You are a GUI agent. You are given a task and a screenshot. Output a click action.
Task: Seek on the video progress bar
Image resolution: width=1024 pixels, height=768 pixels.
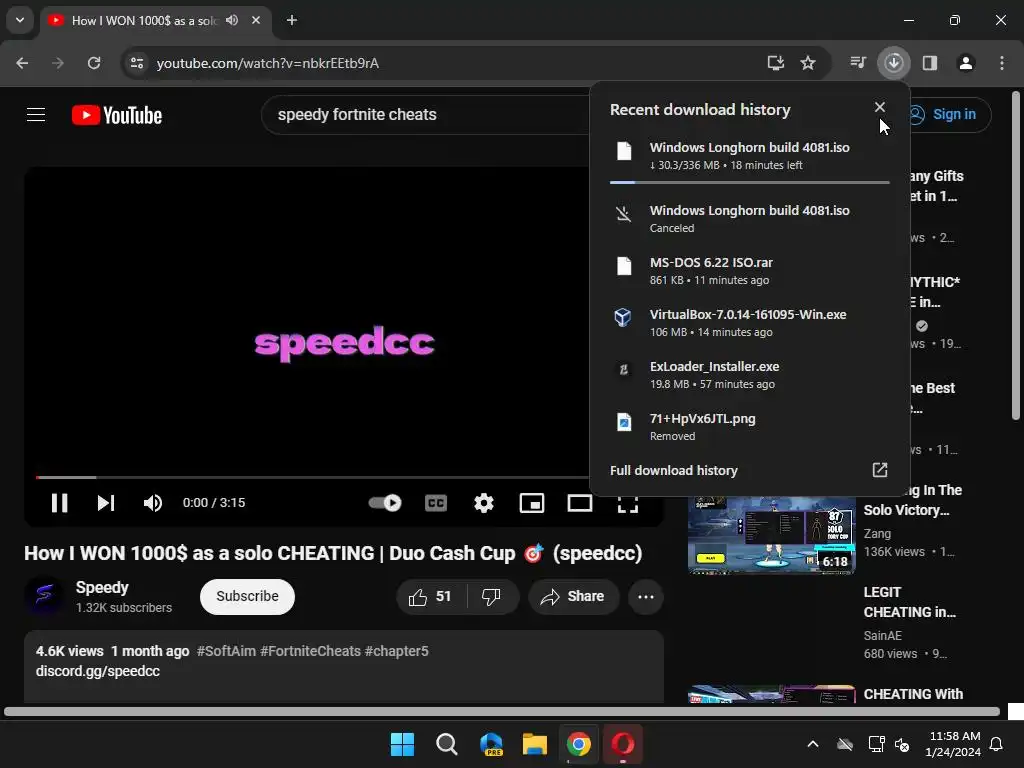click(x=312, y=477)
